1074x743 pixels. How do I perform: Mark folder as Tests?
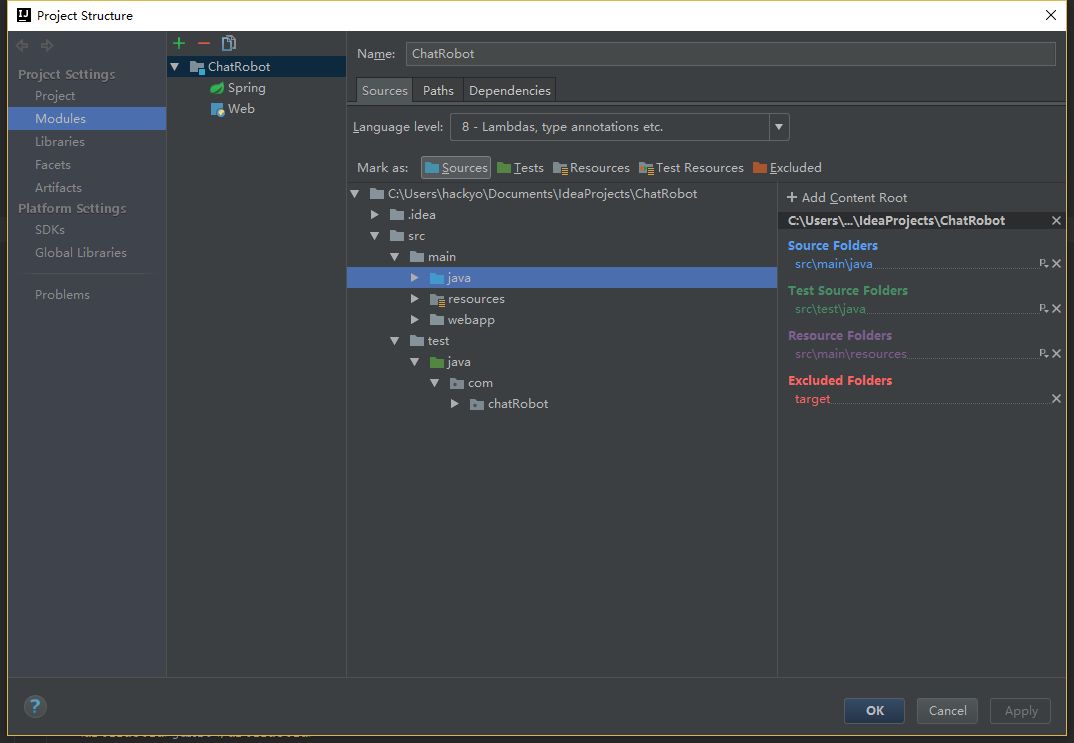pos(520,168)
